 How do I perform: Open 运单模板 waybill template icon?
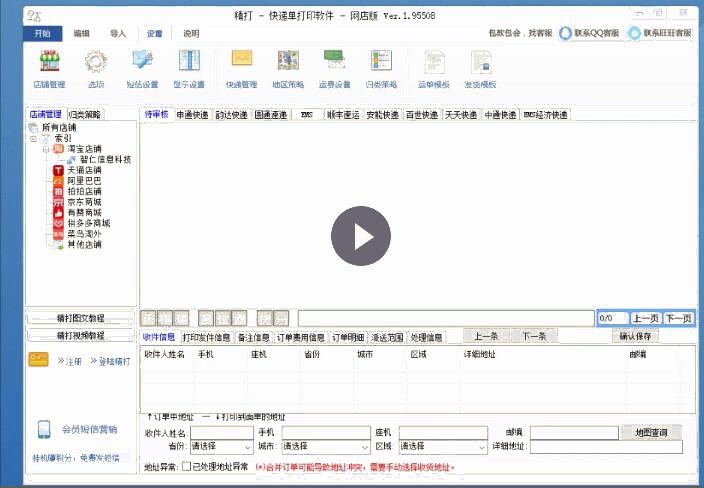431,66
